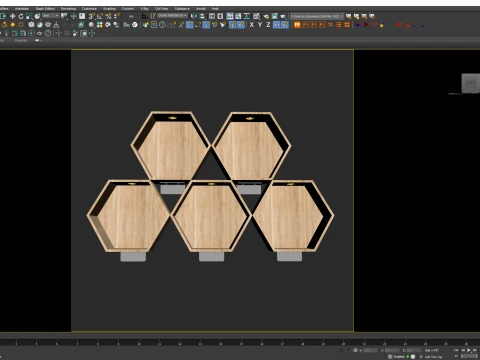The image size is (480, 360).
Task: Click the Z coordinate input field
Action: click(x=413, y=350)
